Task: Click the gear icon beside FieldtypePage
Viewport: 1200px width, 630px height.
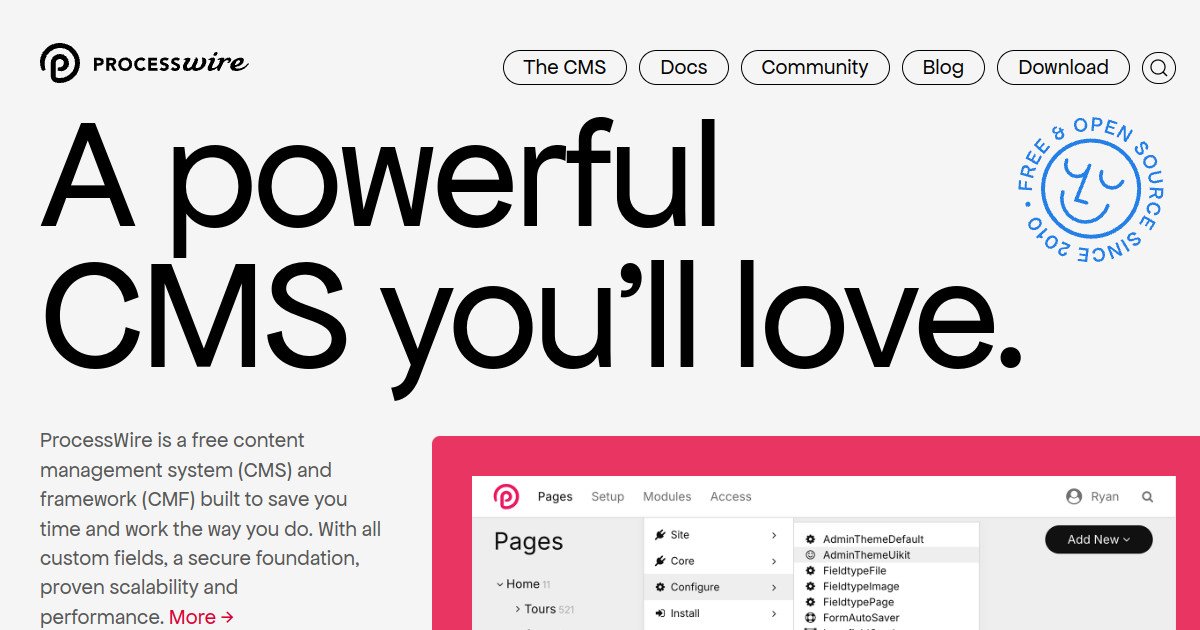Action: click(x=811, y=602)
